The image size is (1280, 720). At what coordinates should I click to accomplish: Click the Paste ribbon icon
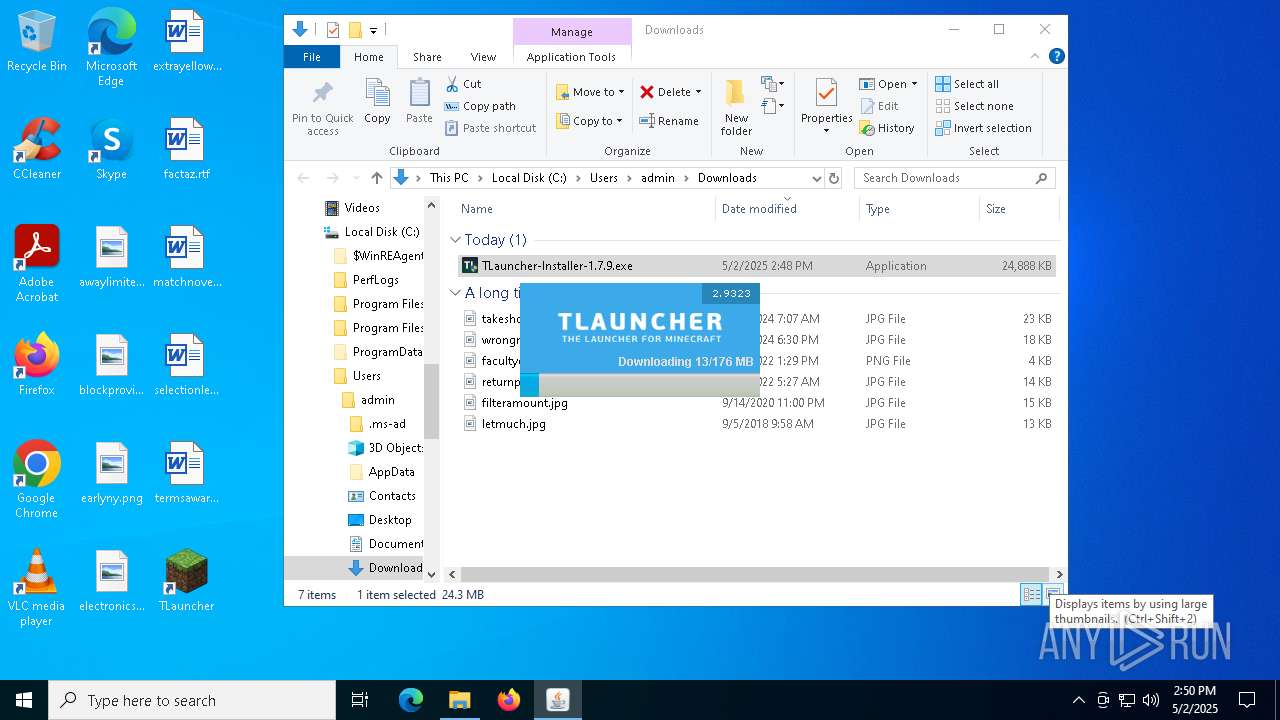pyautogui.click(x=419, y=102)
